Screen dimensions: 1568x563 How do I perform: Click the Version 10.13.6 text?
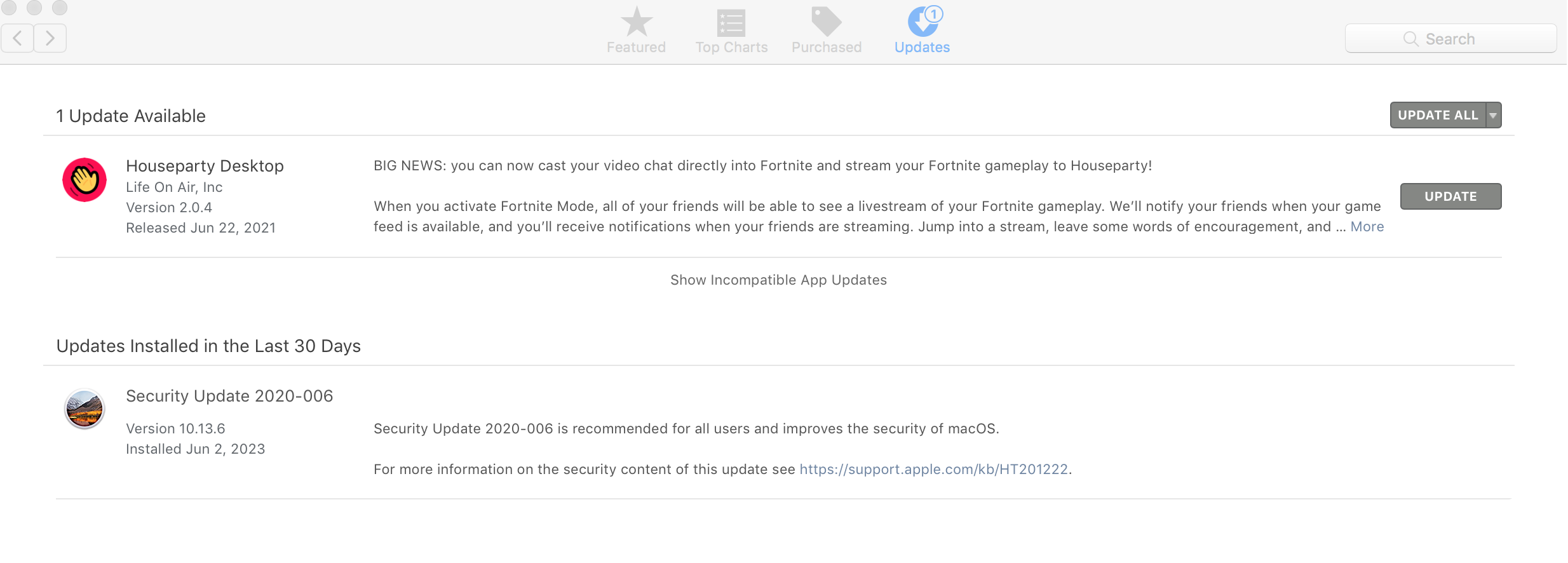(x=175, y=429)
